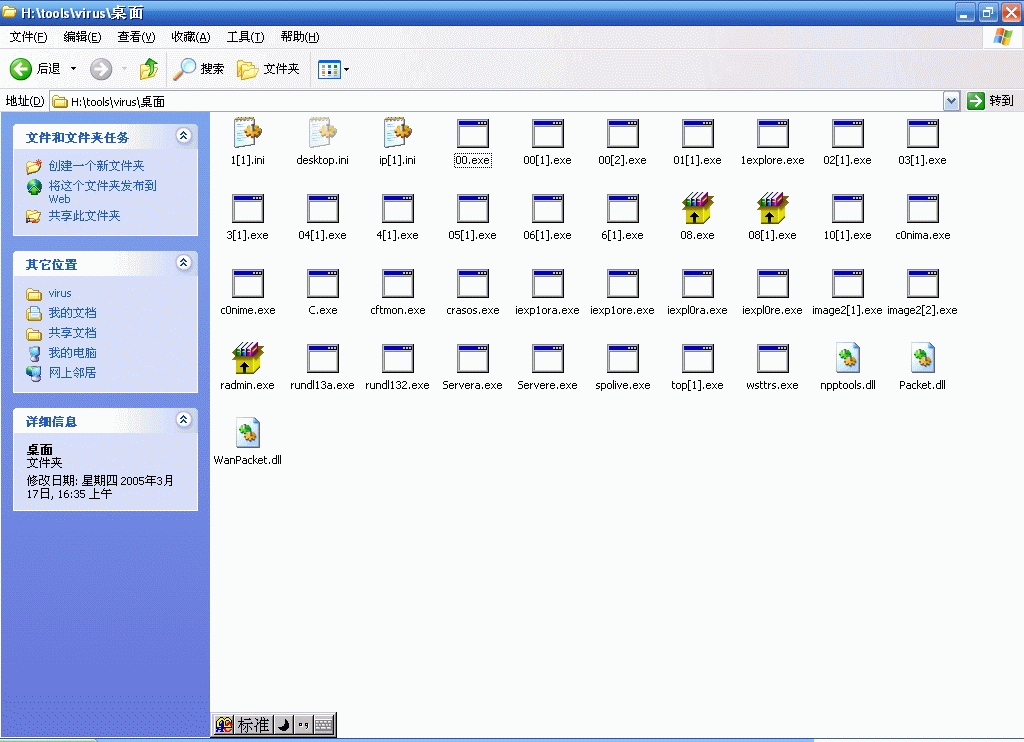Viewport: 1024px width, 742px height.
Task: Go up one folder level
Action: click(x=149, y=69)
